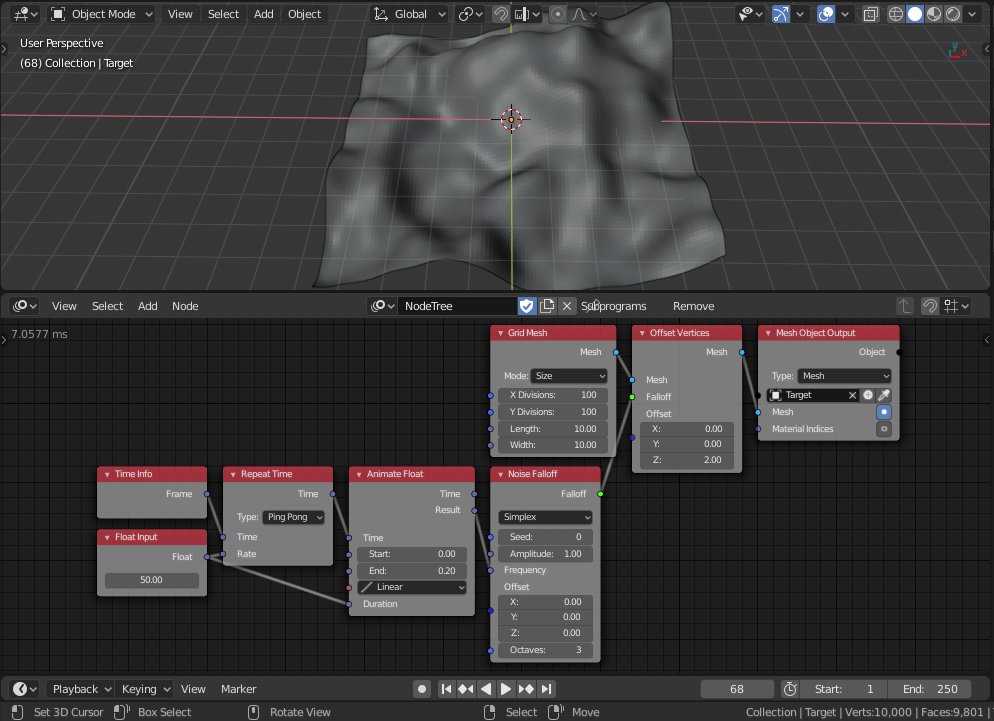Image resolution: width=994 pixels, height=721 pixels.
Task: Enable fake user shield for NodeTree
Action: click(x=527, y=306)
